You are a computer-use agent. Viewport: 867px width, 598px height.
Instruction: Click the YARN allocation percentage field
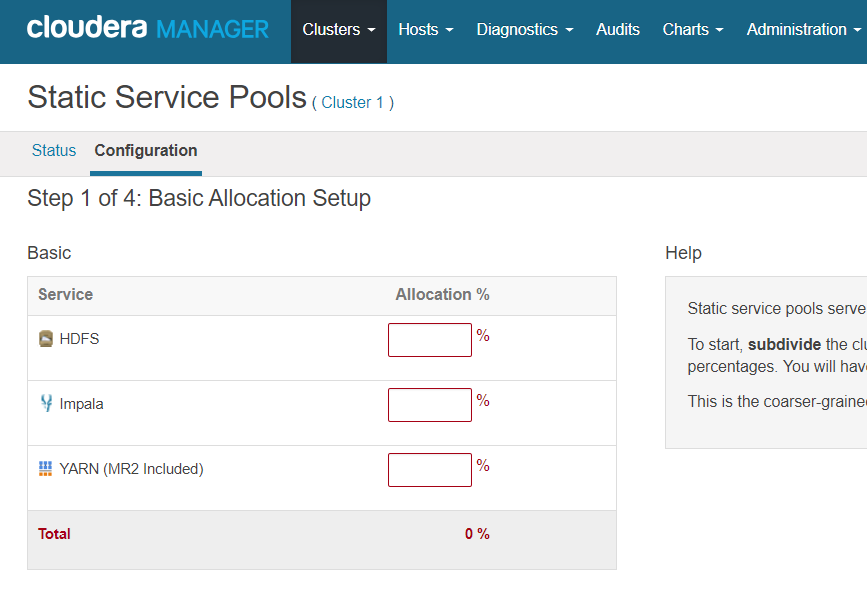click(429, 469)
